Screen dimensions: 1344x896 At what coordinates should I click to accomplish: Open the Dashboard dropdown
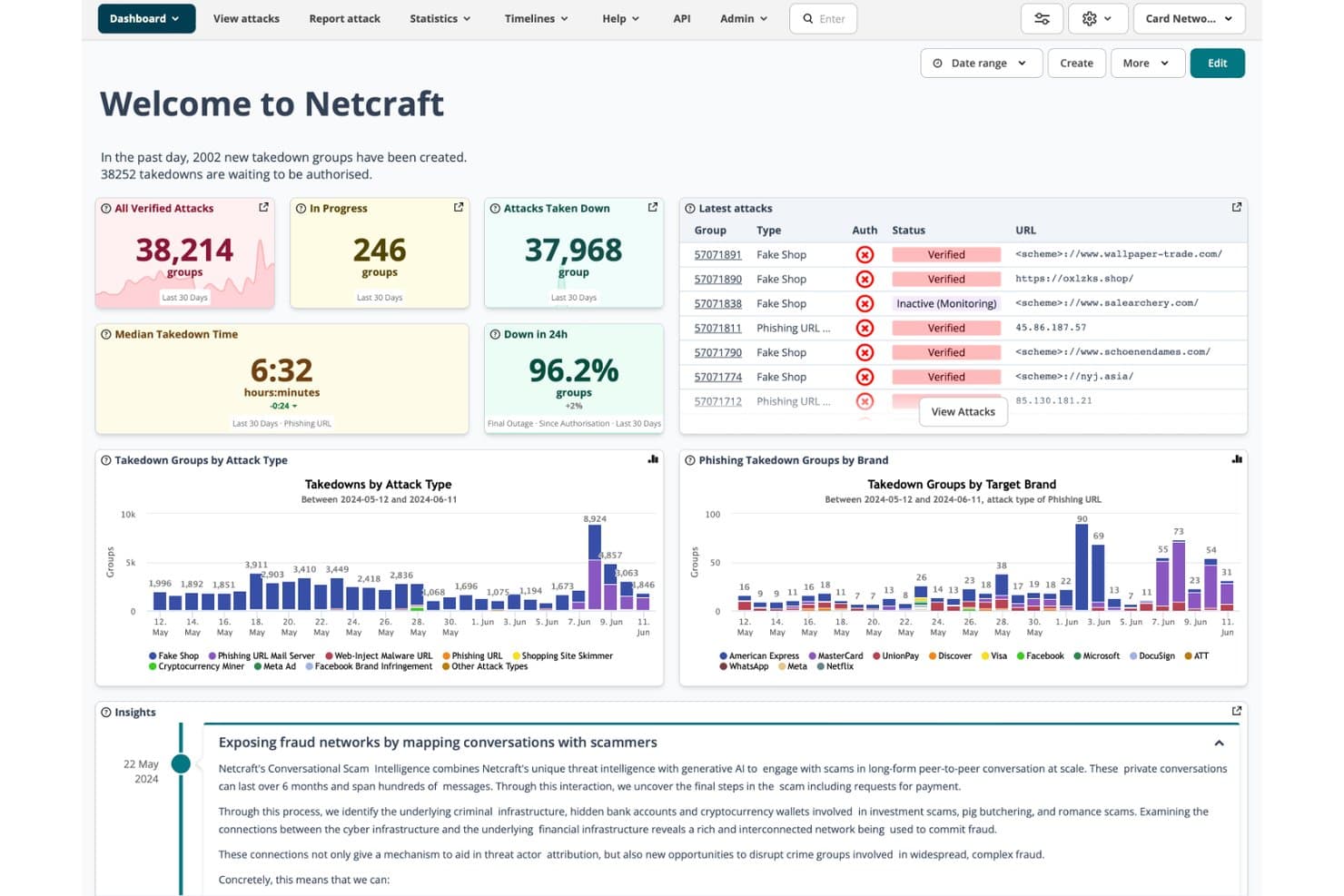(x=146, y=19)
